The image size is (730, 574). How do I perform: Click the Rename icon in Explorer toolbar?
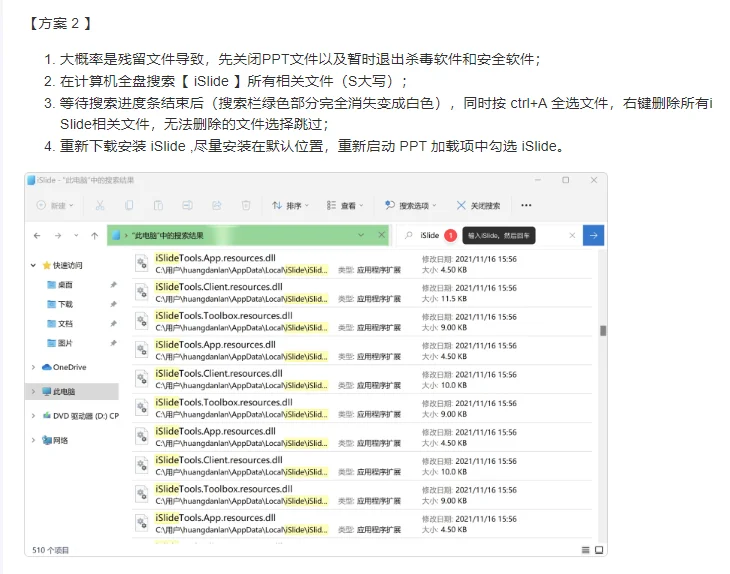pos(188,205)
